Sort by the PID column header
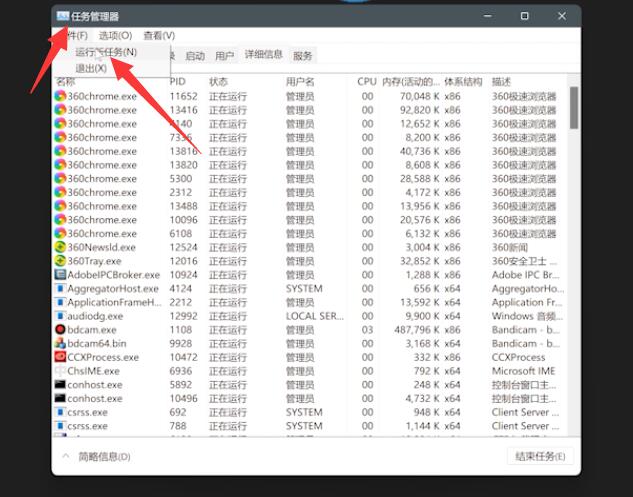The width and height of the screenshot is (633, 497). 178,82
